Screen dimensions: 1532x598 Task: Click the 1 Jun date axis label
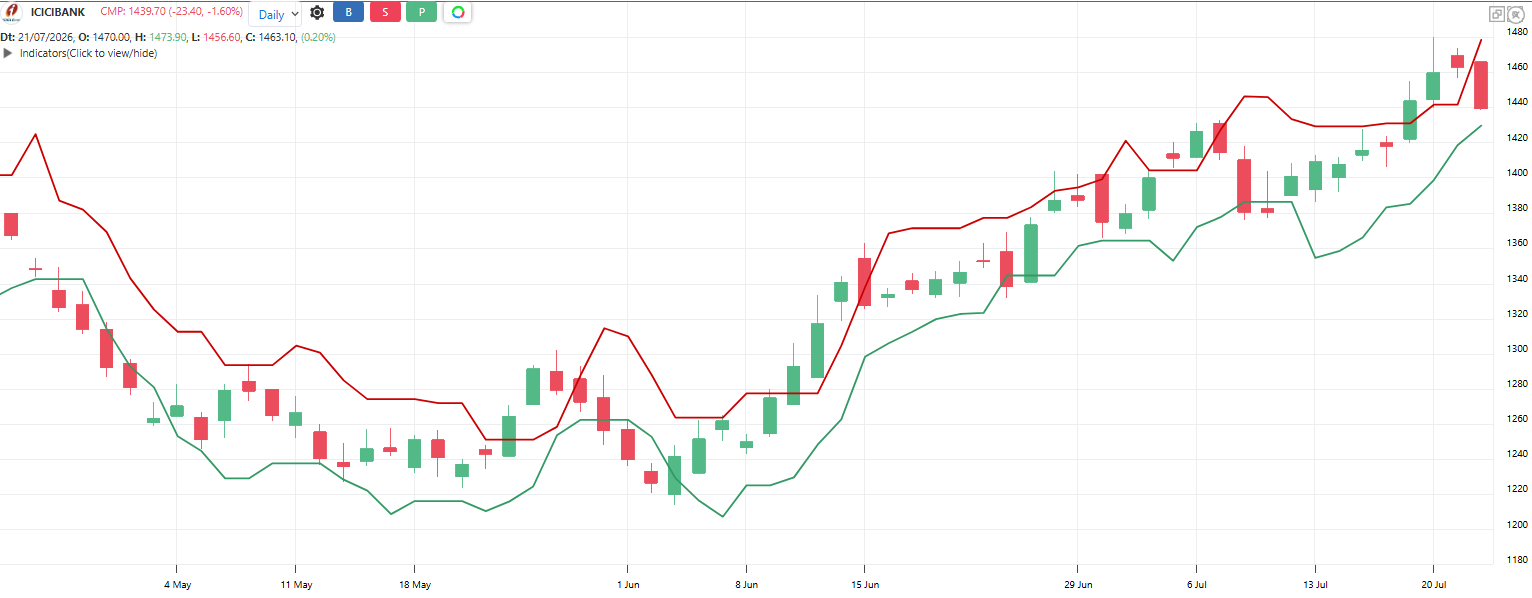coord(627,584)
